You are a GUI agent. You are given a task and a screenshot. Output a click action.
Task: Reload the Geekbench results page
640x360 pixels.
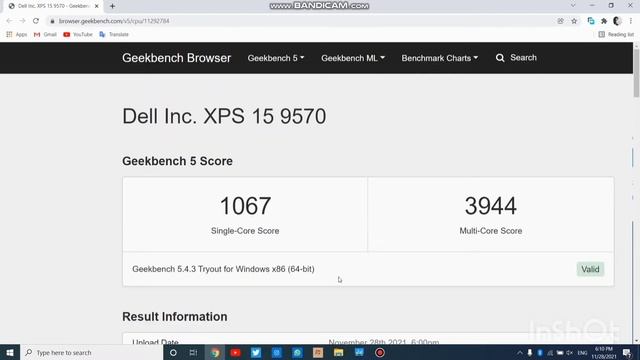pyautogui.click(x=36, y=21)
